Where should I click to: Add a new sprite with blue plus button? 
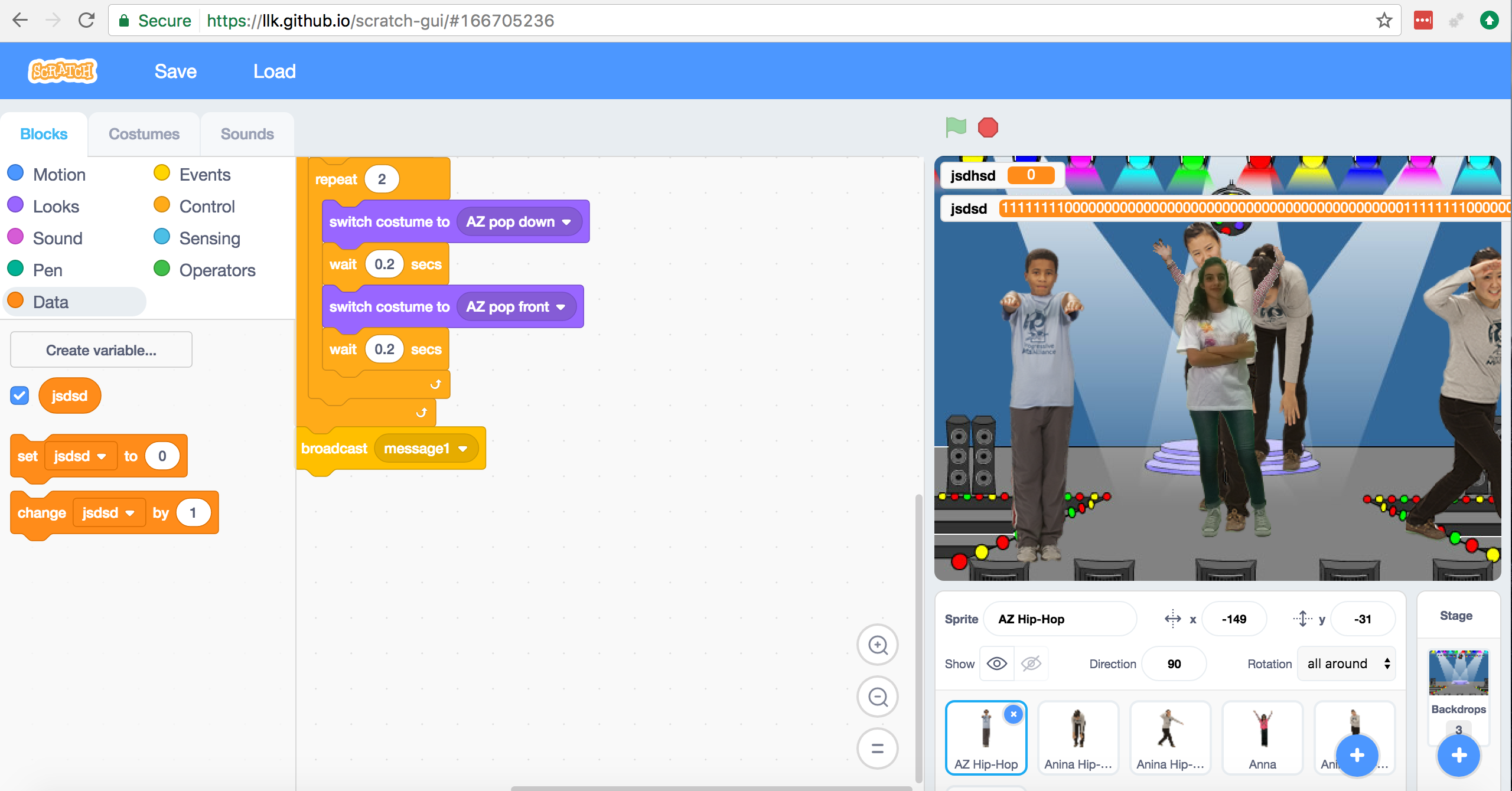[1357, 755]
